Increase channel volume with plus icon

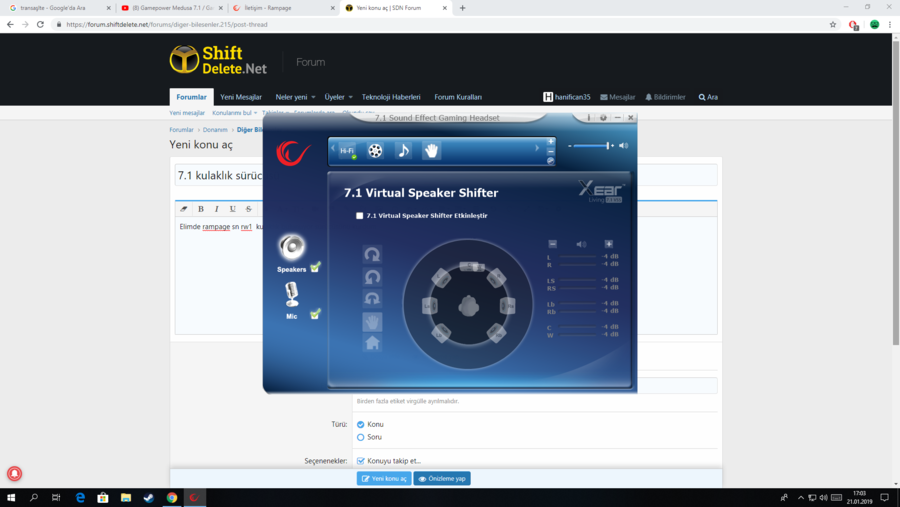pyautogui.click(x=608, y=244)
